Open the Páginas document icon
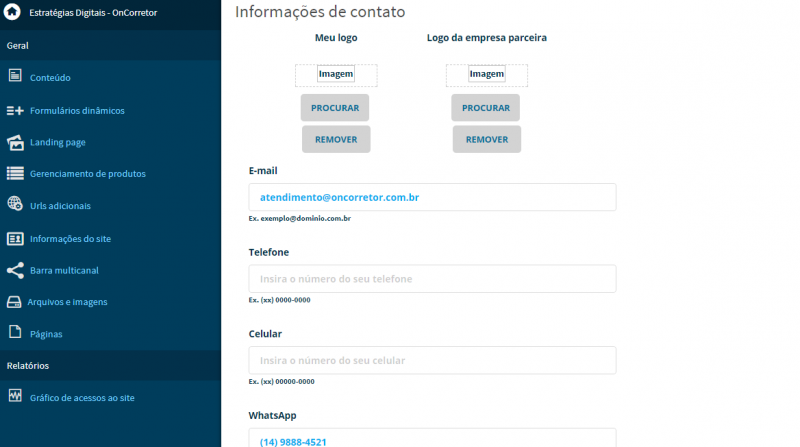 tap(15, 332)
